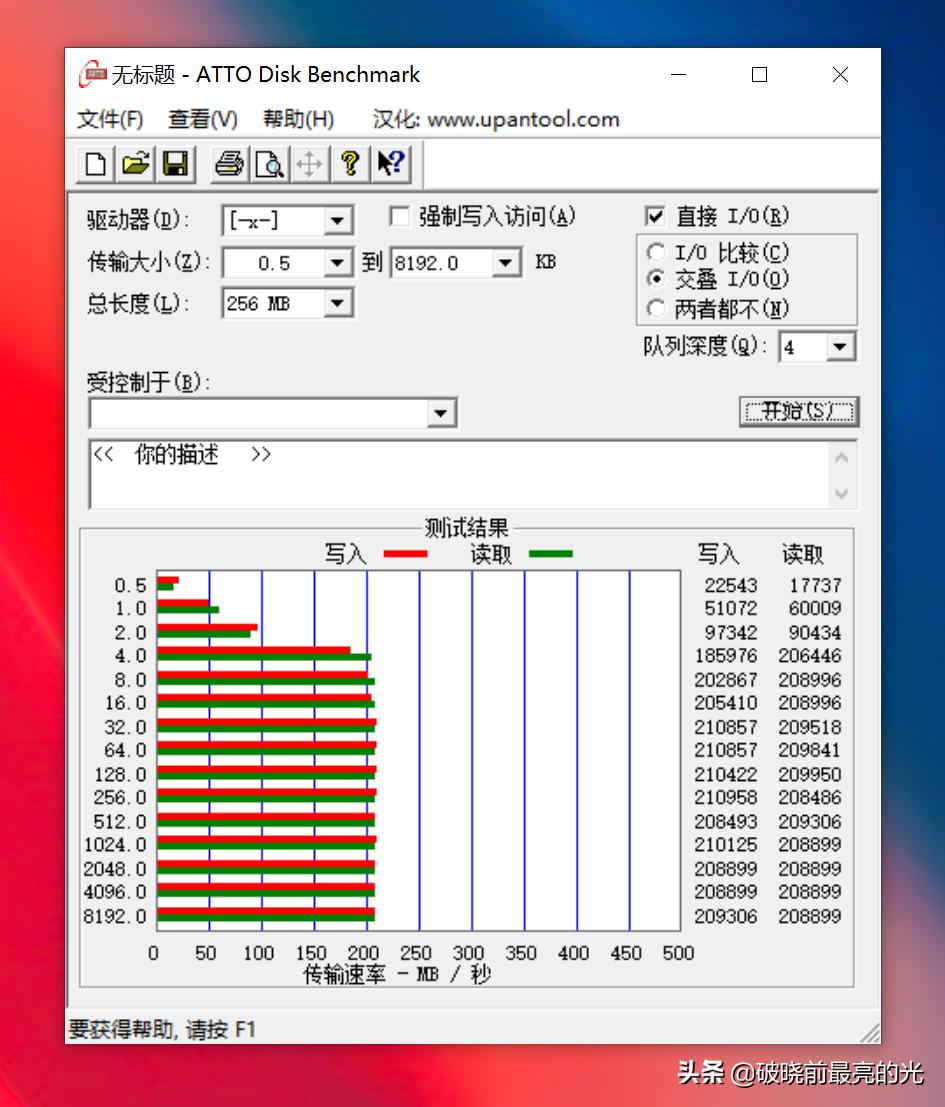Open Help via the question mark icon
This screenshot has width=945, height=1107.
pyautogui.click(x=350, y=164)
